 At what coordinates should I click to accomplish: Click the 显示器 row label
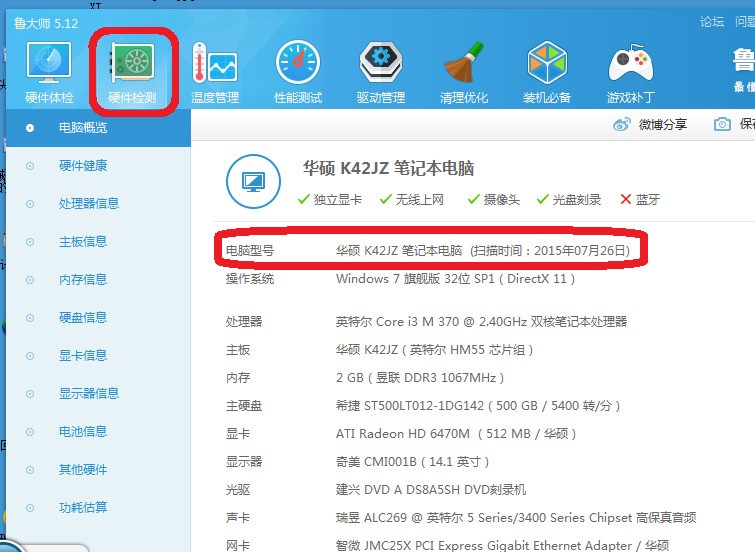coord(244,462)
